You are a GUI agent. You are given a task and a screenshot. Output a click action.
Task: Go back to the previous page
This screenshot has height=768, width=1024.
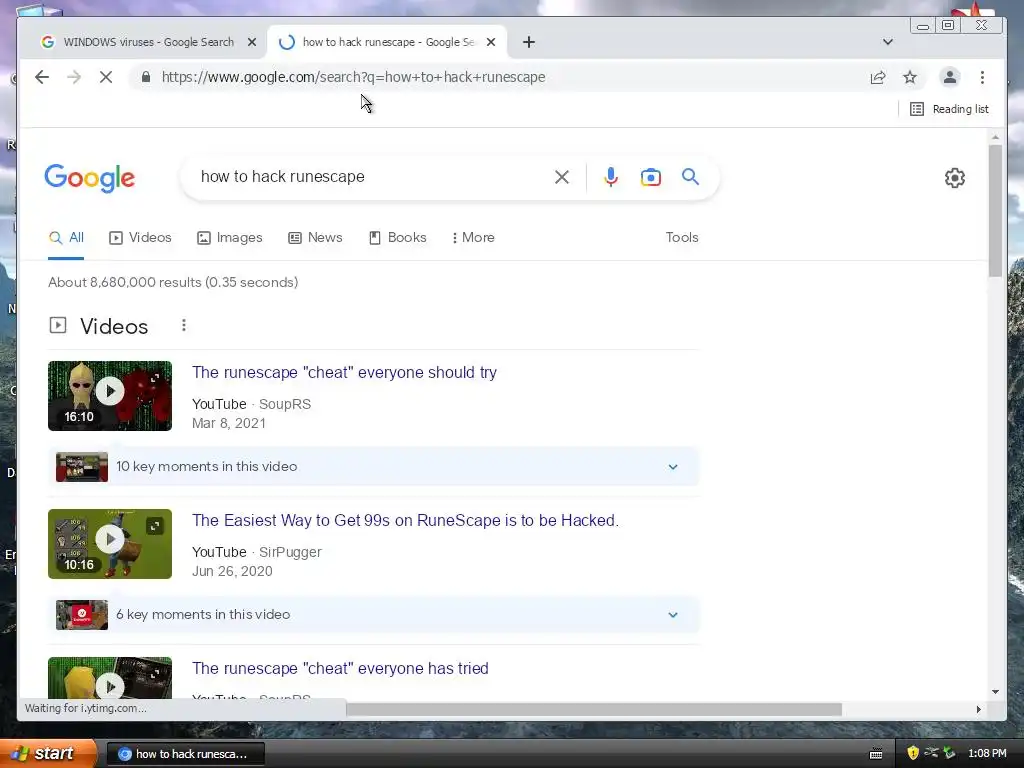pyautogui.click(x=42, y=77)
